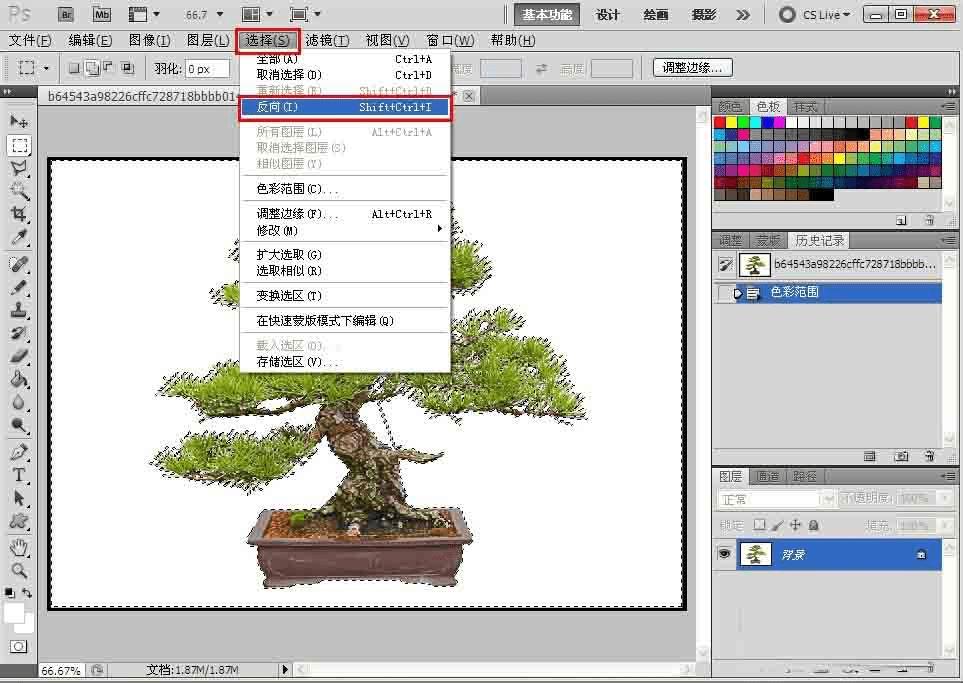
Task: Select the Horizontal Type tool
Action: [x=19, y=475]
